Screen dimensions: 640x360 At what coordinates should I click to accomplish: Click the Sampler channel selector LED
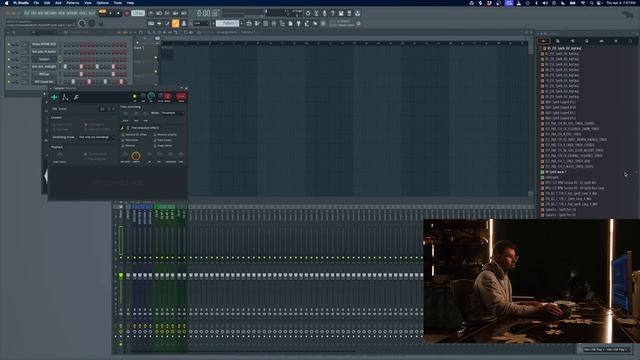[60, 60]
